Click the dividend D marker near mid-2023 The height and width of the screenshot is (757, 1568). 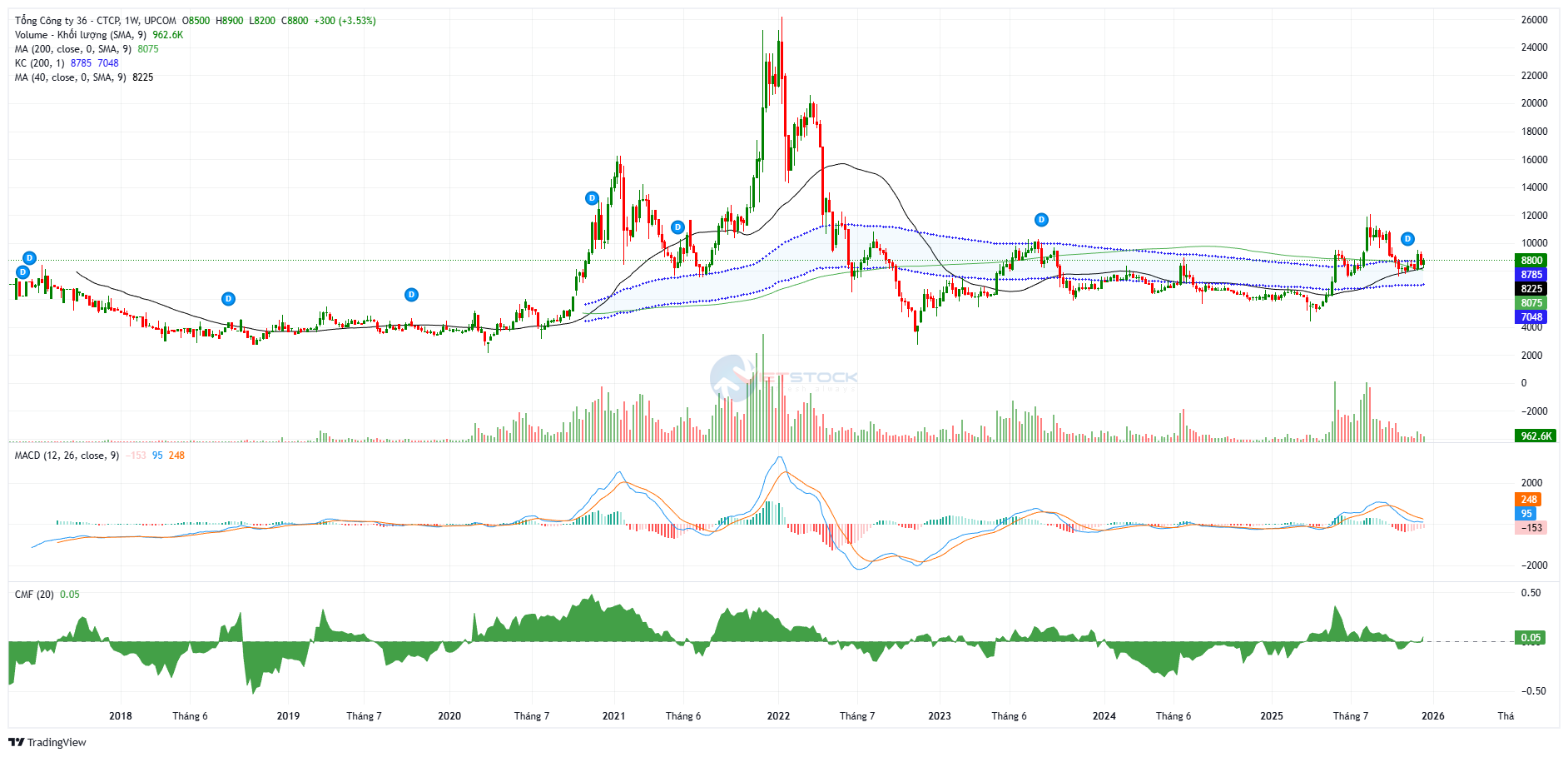(x=1041, y=220)
